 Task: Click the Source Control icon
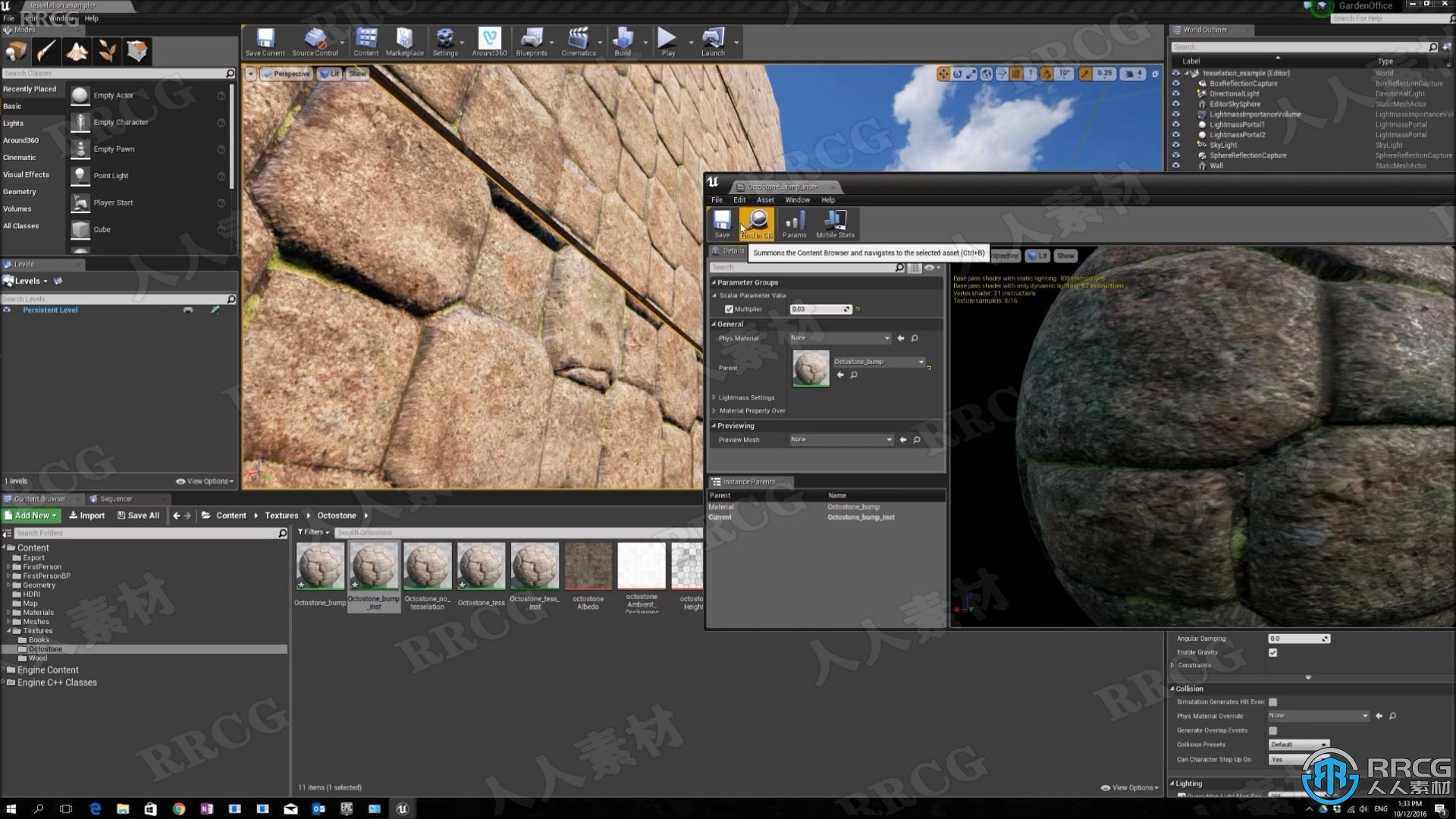coord(315,40)
